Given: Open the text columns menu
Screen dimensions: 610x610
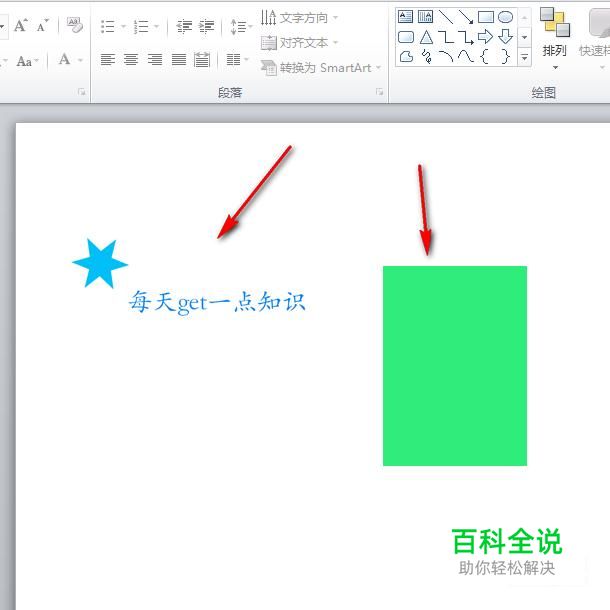Looking at the screenshot, I should coord(237,60).
